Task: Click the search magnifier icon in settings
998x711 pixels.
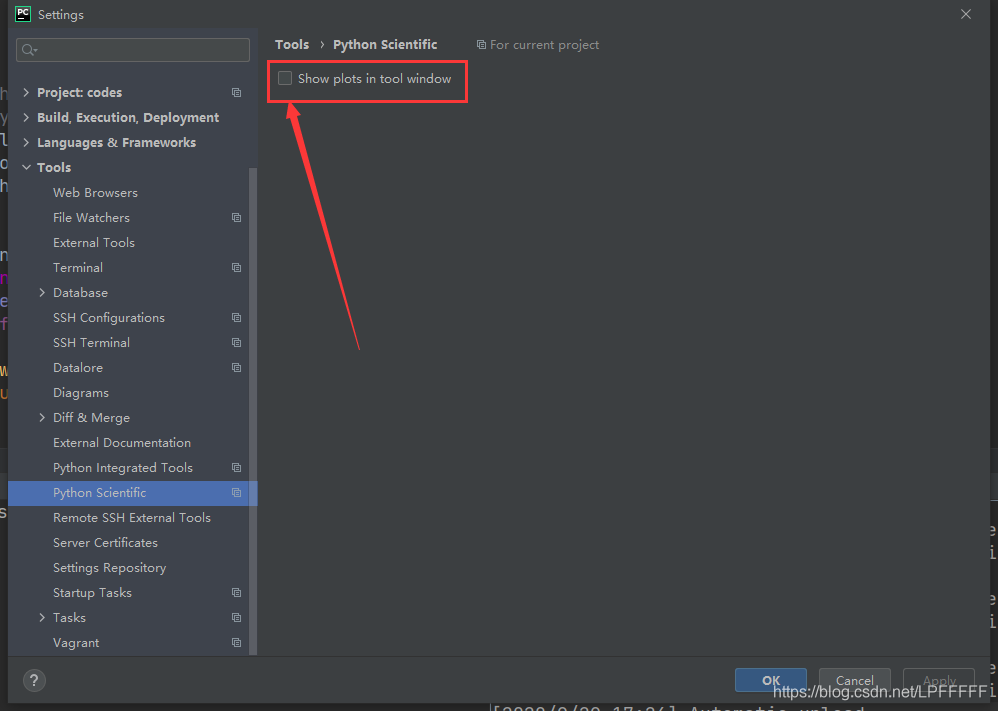Action: (29, 50)
